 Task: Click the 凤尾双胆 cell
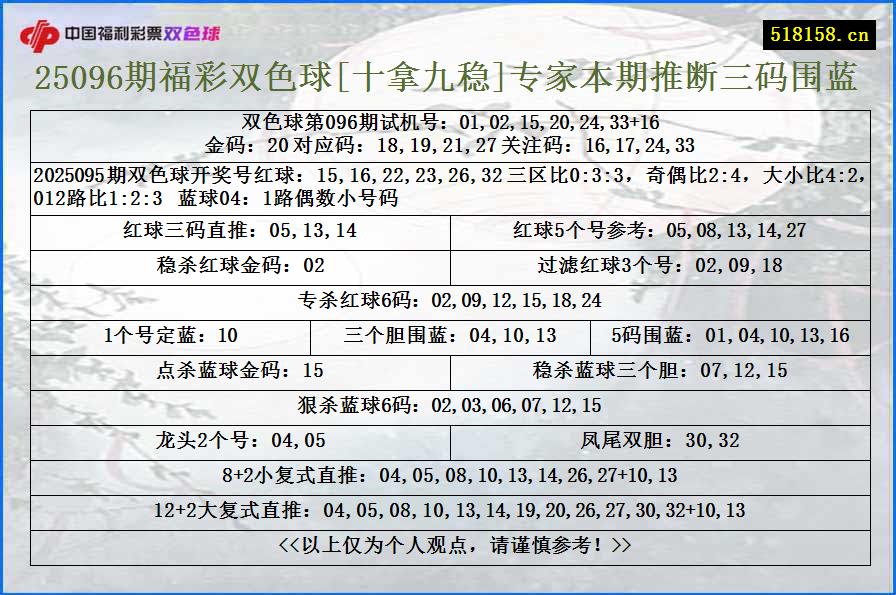click(657, 438)
